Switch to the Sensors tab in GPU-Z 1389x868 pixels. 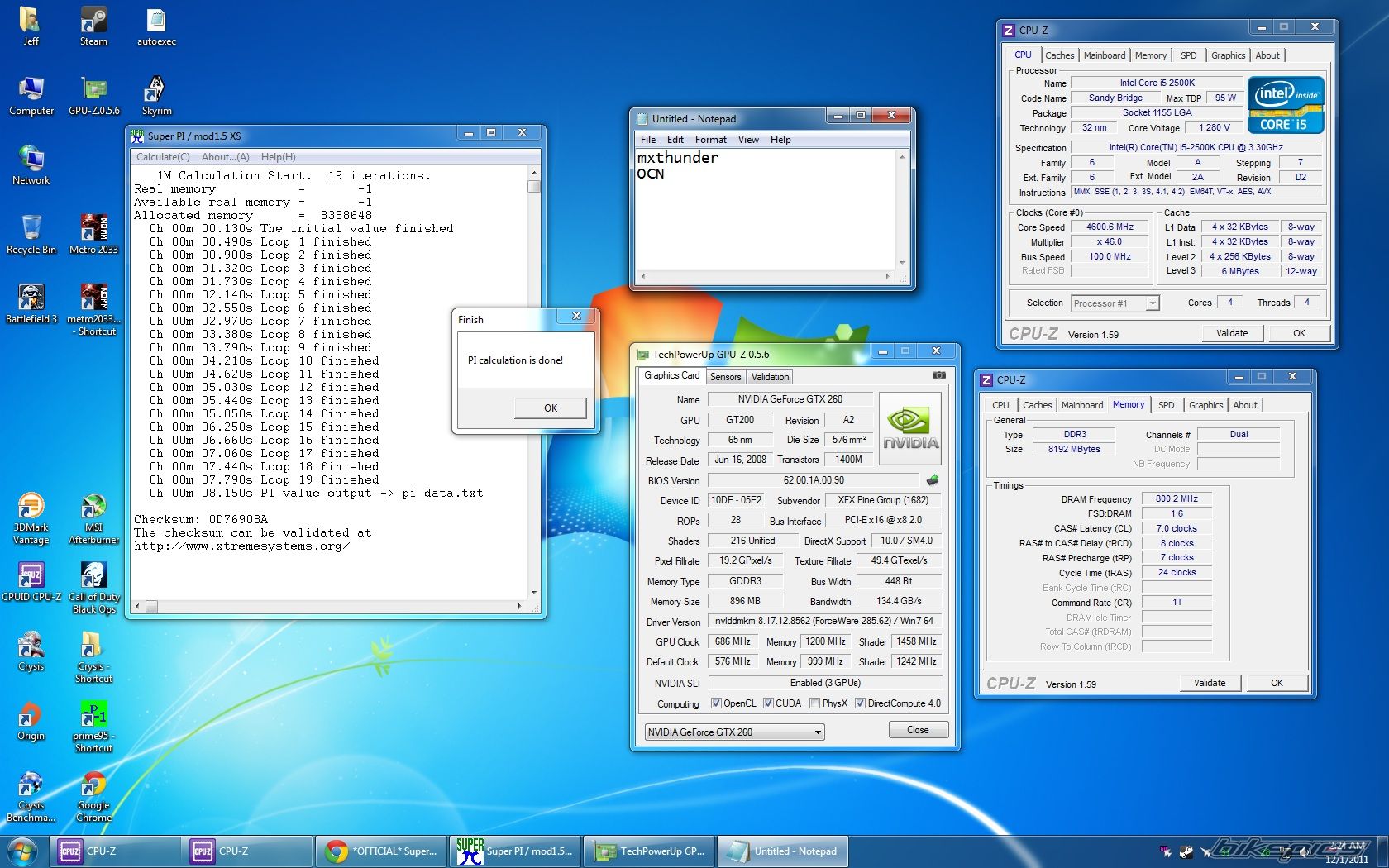pos(725,377)
